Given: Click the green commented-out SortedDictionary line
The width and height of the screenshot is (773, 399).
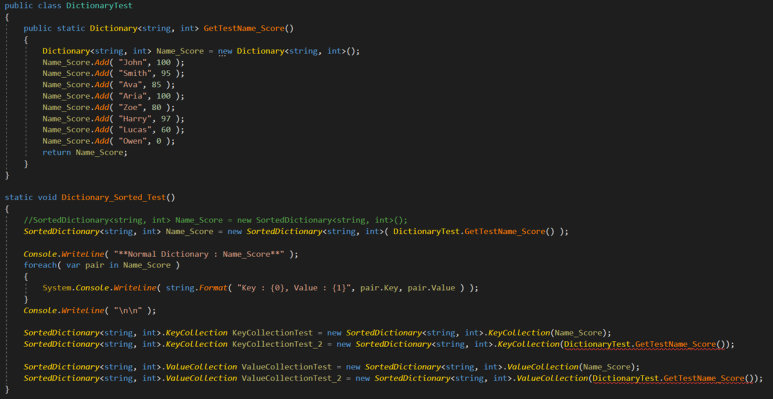Looking at the screenshot, I should [x=215, y=220].
